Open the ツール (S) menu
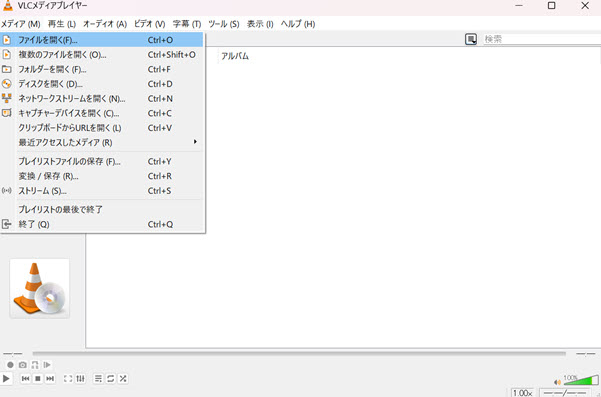The width and height of the screenshot is (601, 397). pos(223,24)
